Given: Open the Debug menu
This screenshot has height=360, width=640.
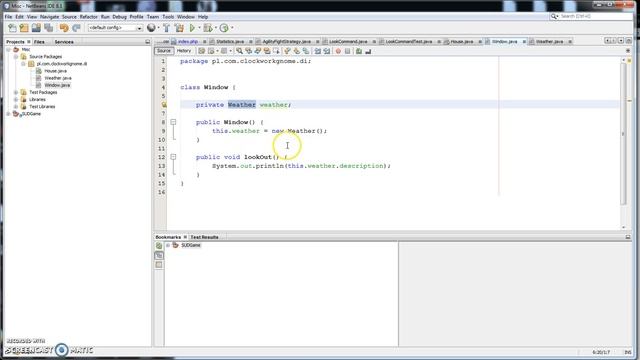Looking at the screenshot, I should coord(119,17).
